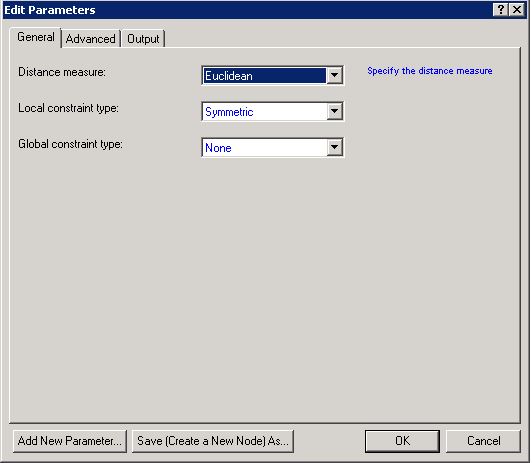Image resolution: width=532 pixels, height=463 pixels.
Task: Click the Add New Parameter button
Action: coord(70,441)
